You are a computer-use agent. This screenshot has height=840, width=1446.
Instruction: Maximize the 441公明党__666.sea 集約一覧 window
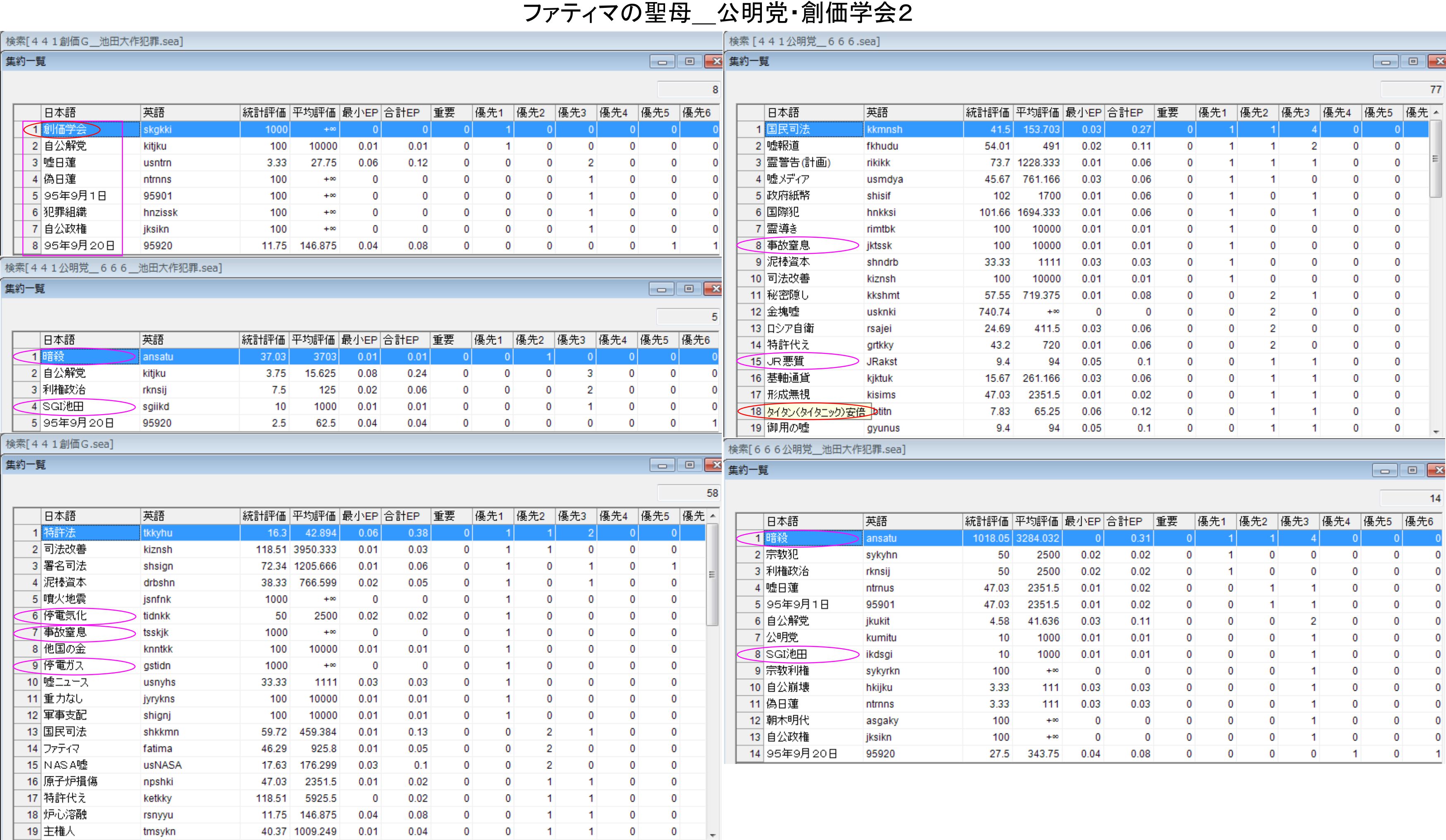(x=1413, y=61)
